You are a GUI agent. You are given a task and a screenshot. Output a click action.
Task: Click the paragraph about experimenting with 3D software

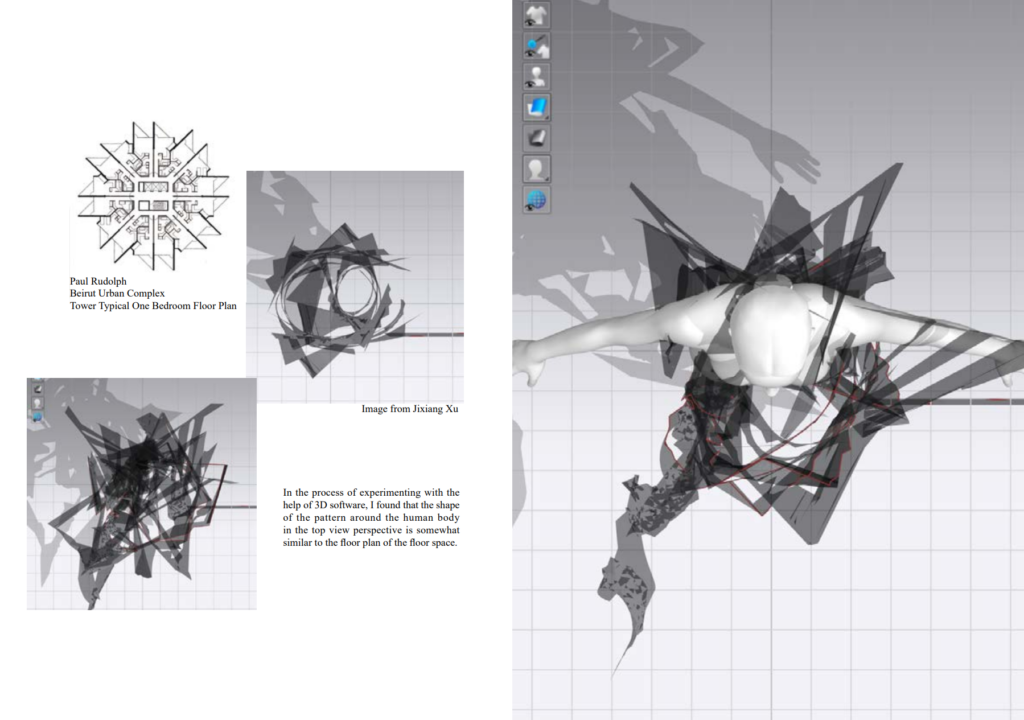(x=371, y=517)
